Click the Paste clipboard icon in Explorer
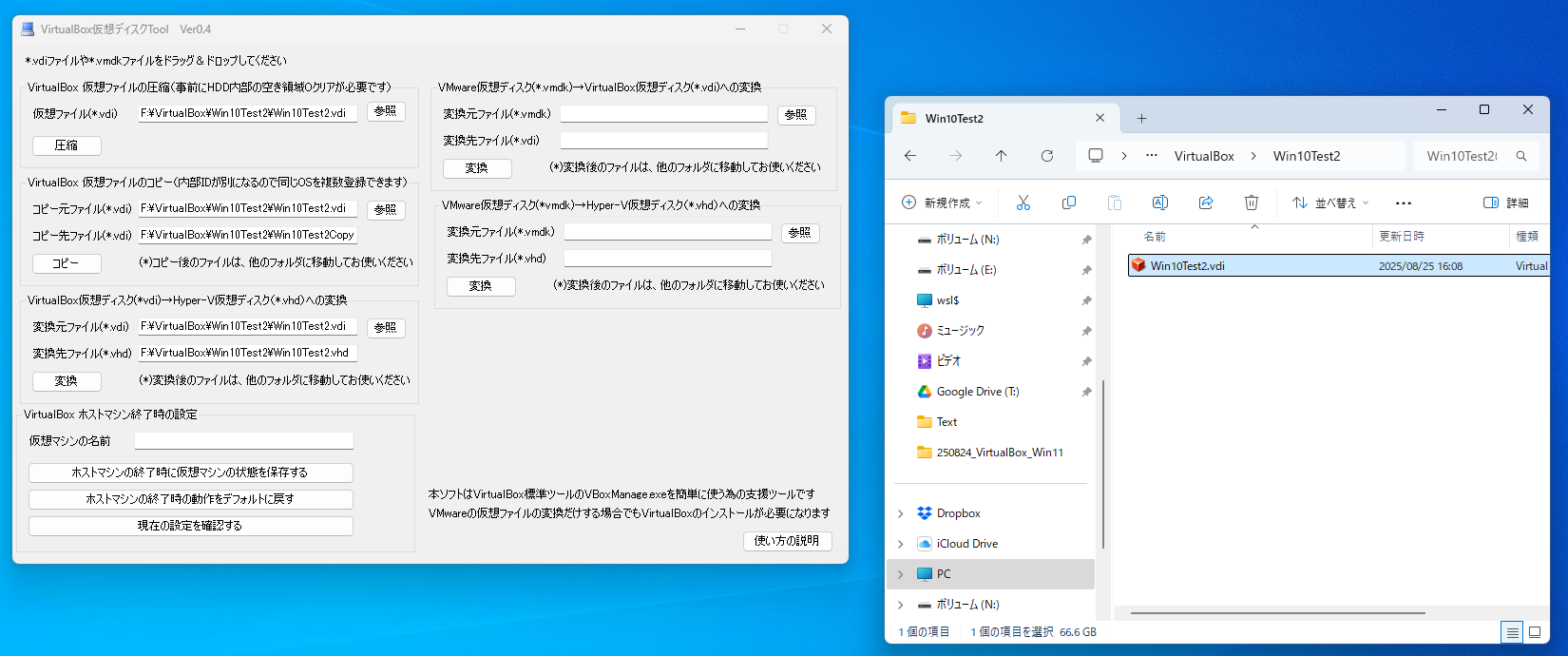Image resolution: width=1568 pixels, height=656 pixels. tap(1114, 203)
